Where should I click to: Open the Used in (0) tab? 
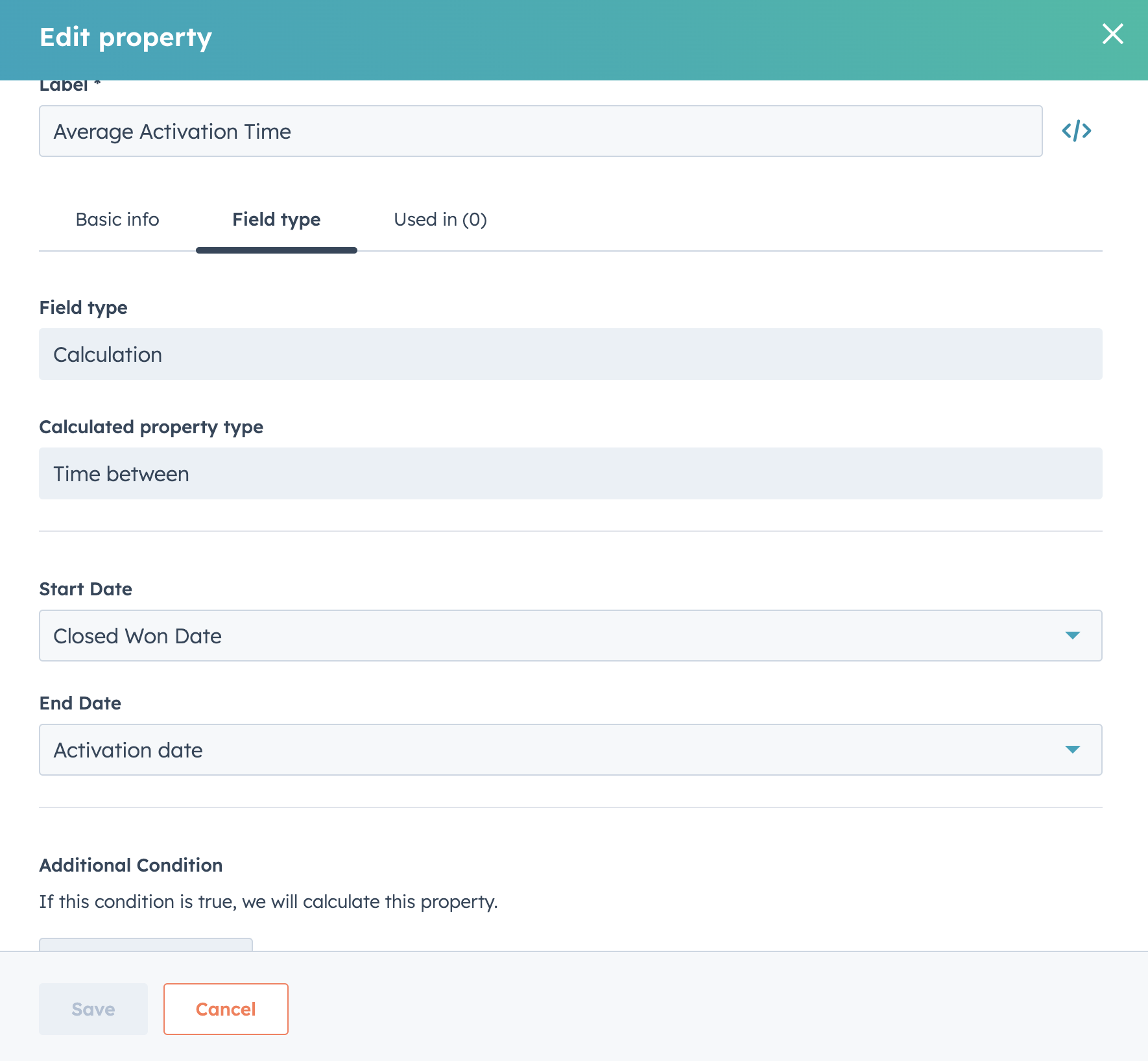440,219
